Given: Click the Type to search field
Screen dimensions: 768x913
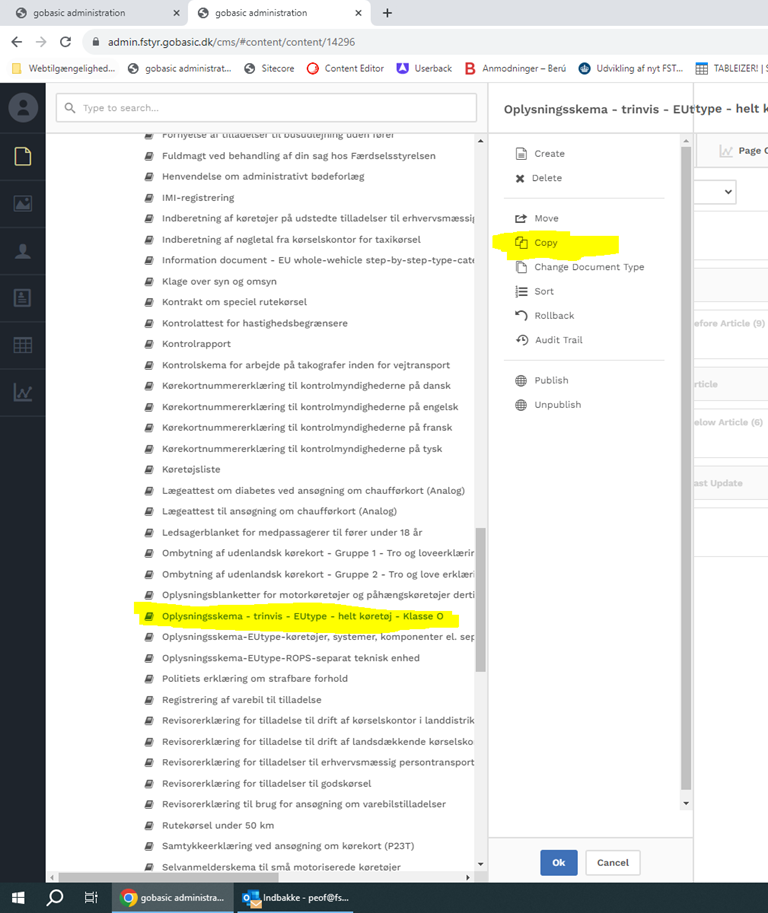Looking at the screenshot, I should click(266, 108).
